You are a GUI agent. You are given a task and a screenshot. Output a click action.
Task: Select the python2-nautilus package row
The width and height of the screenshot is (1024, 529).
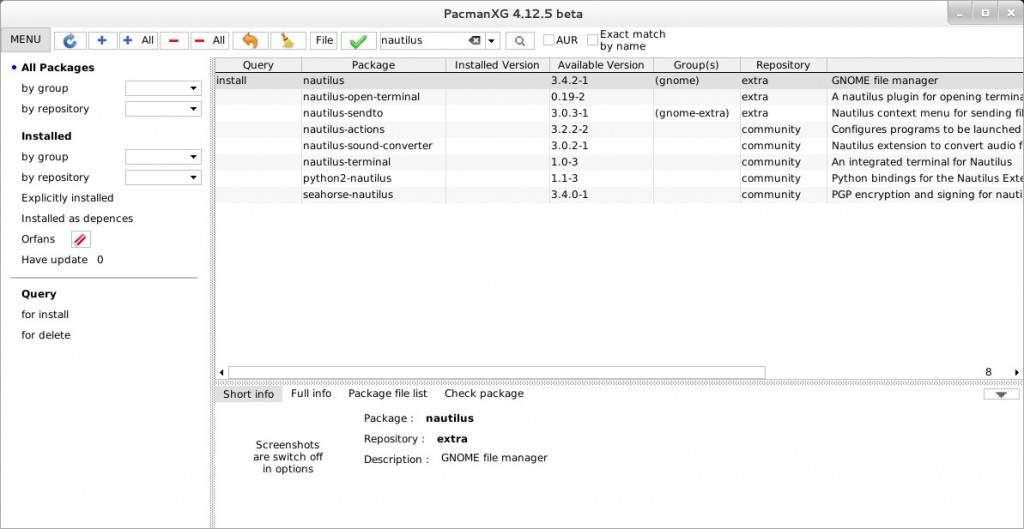(619, 178)
